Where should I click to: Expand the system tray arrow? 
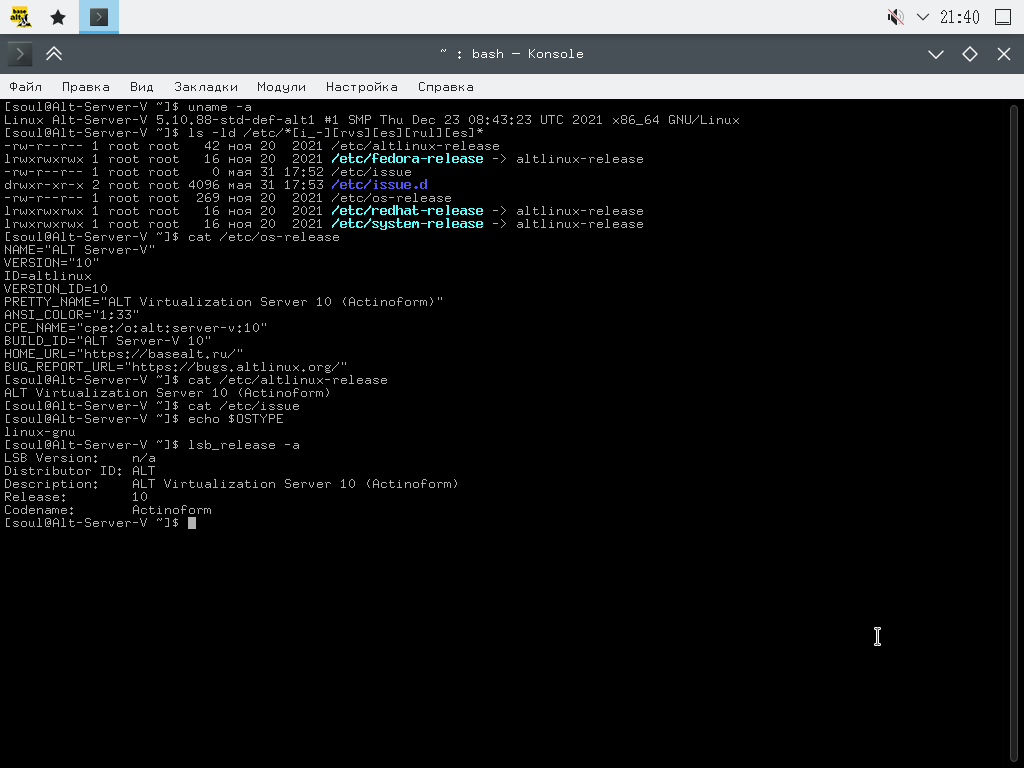(x=923, y=17)
